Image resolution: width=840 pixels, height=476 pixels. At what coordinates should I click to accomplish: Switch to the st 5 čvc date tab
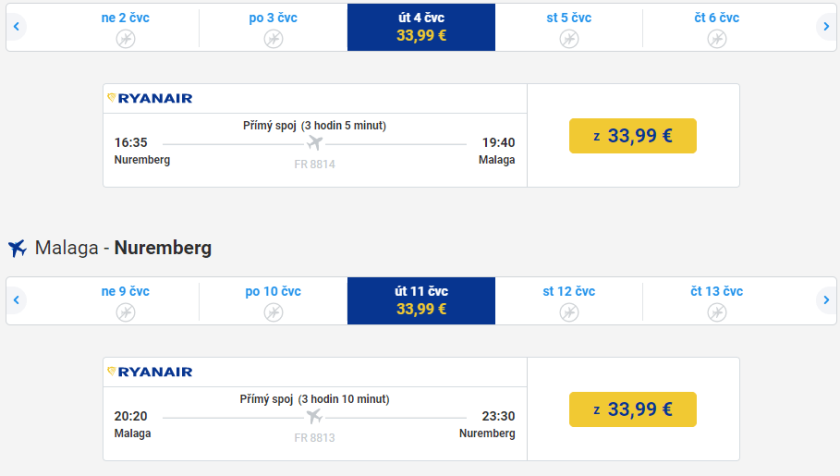point(568,27)
